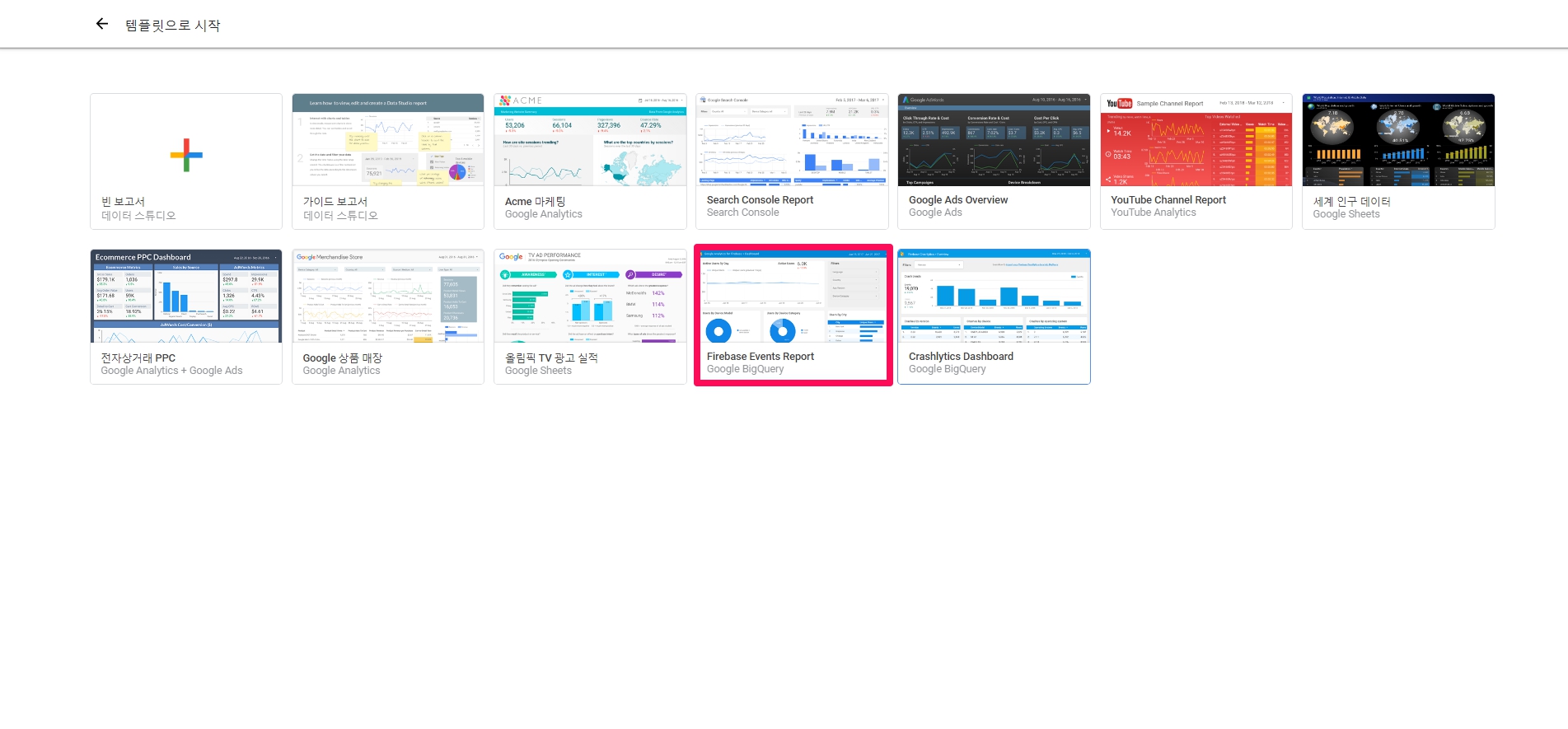1568x729 pixels.
Task: Open the highlighted Firebase Events Report thumbnail
Action: click(x=793, y=297)
